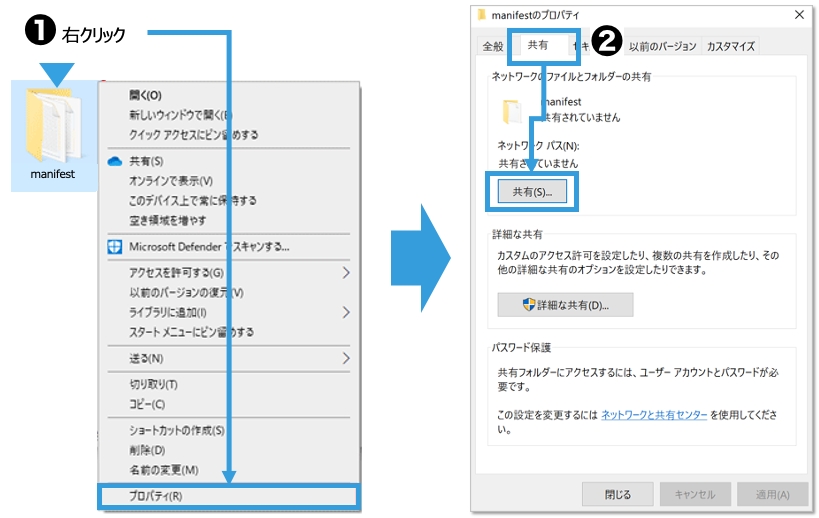This screenshot has width=819, height=518.
Task: Click the folder icon in properties title bar
Action: click(481, 15)
